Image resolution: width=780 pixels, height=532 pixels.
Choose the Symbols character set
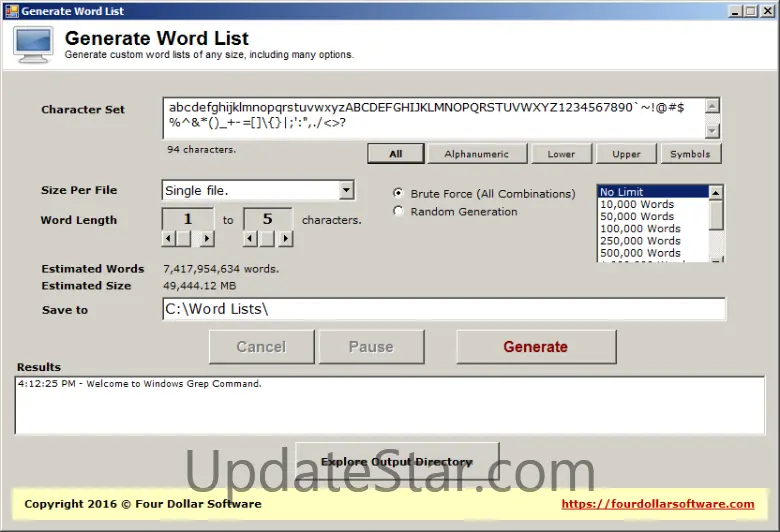point(690,154)
